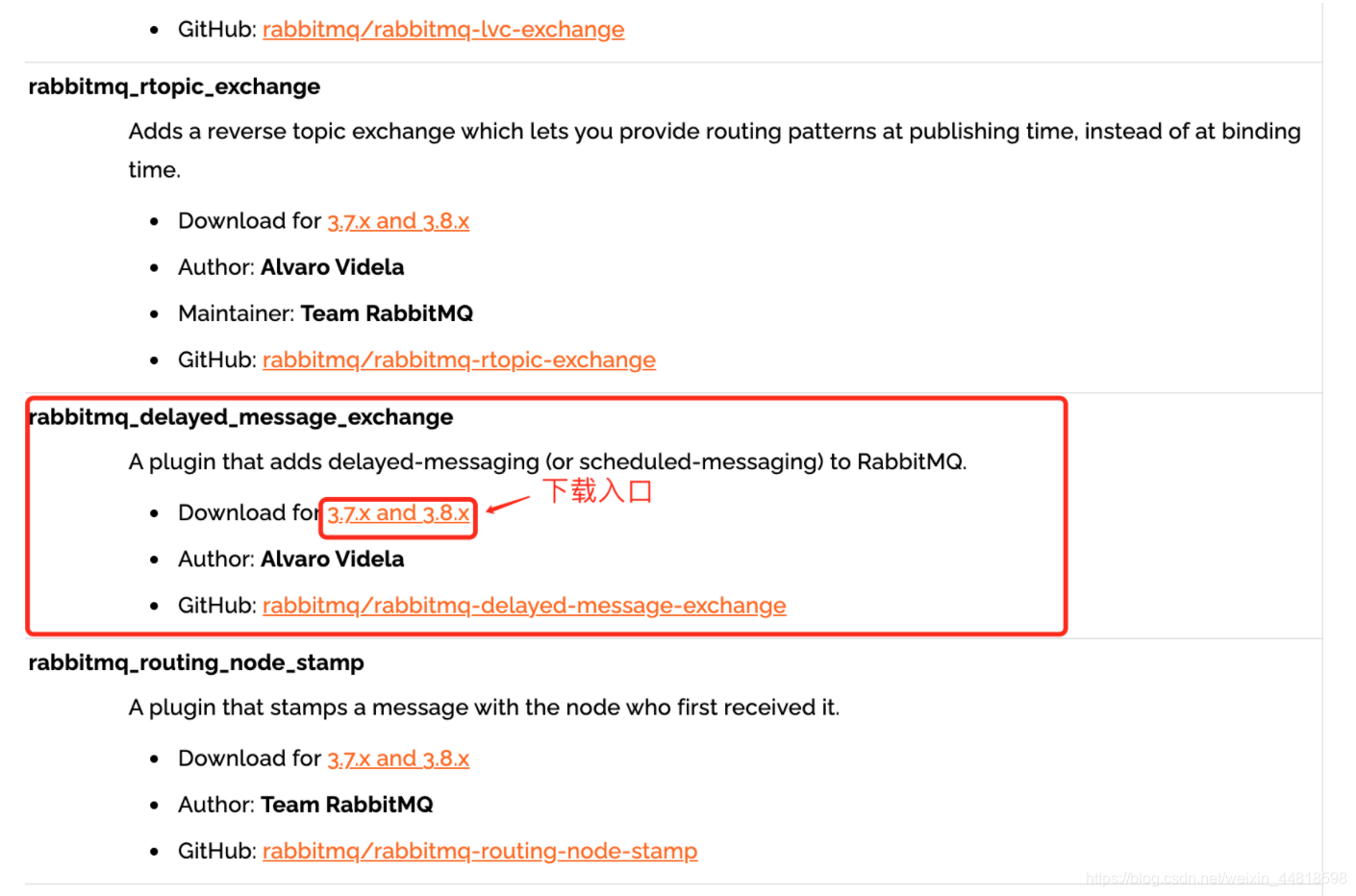Select the rabbitmq_rtopic_exchange heading
This screenshot has width=1356, height=896.
(174, 87)
